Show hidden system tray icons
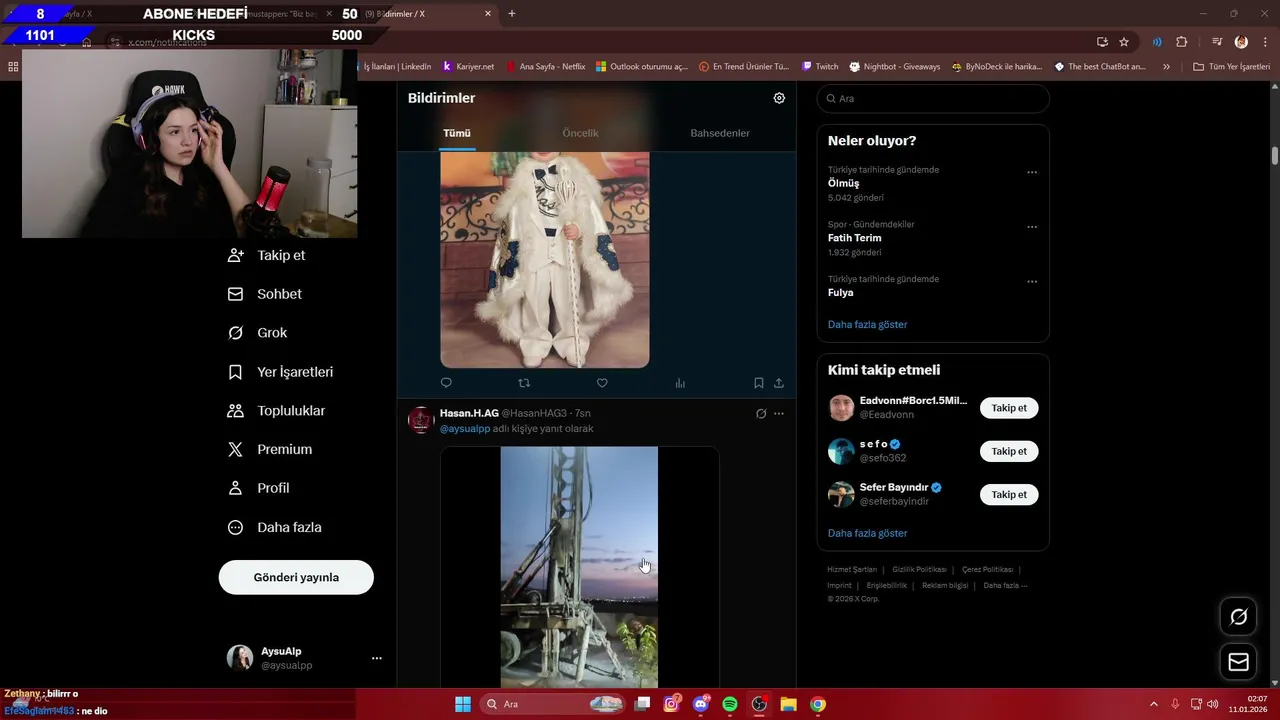 click(x=1153, y=704)
